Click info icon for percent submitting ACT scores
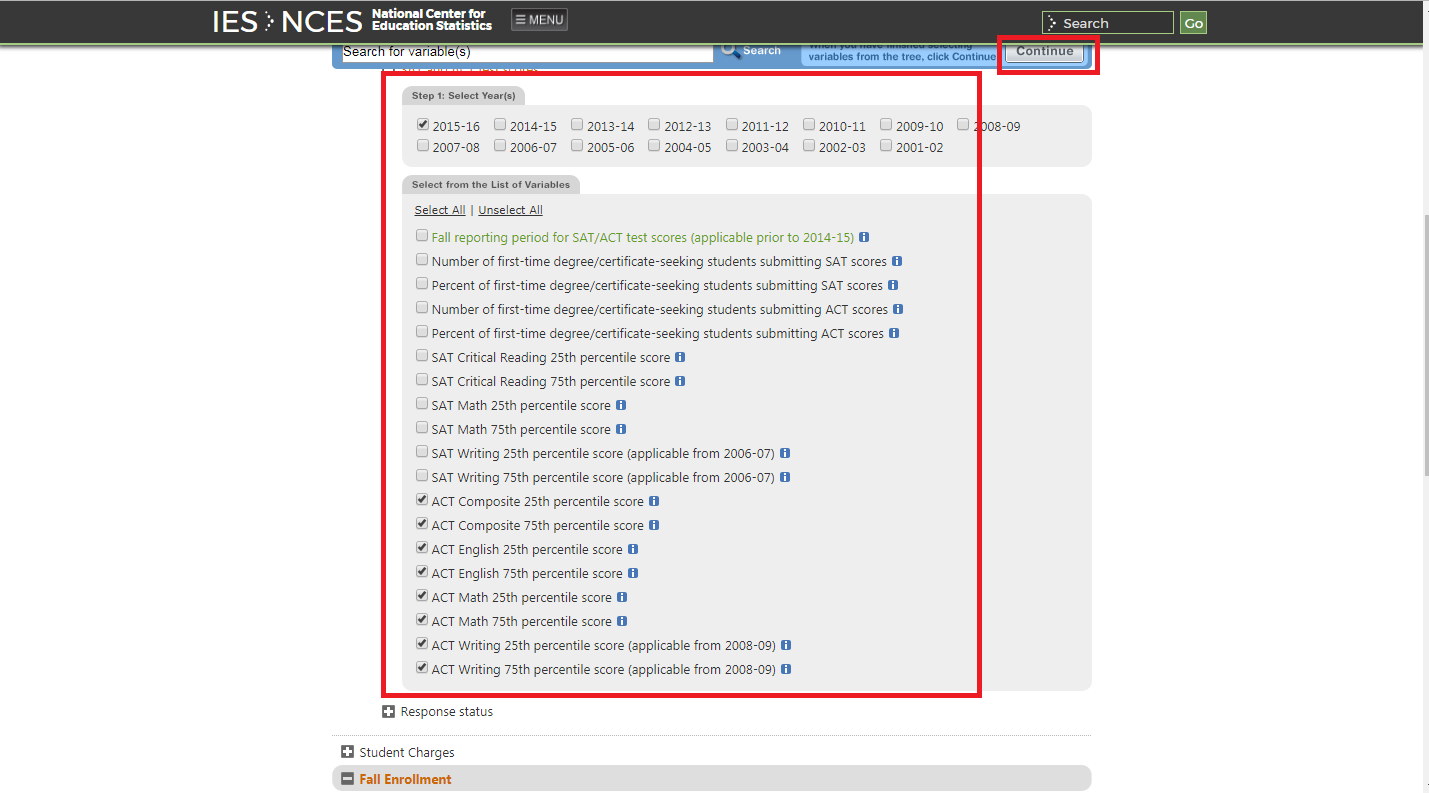Screen dimensions: 1429x793 (893, 333)
